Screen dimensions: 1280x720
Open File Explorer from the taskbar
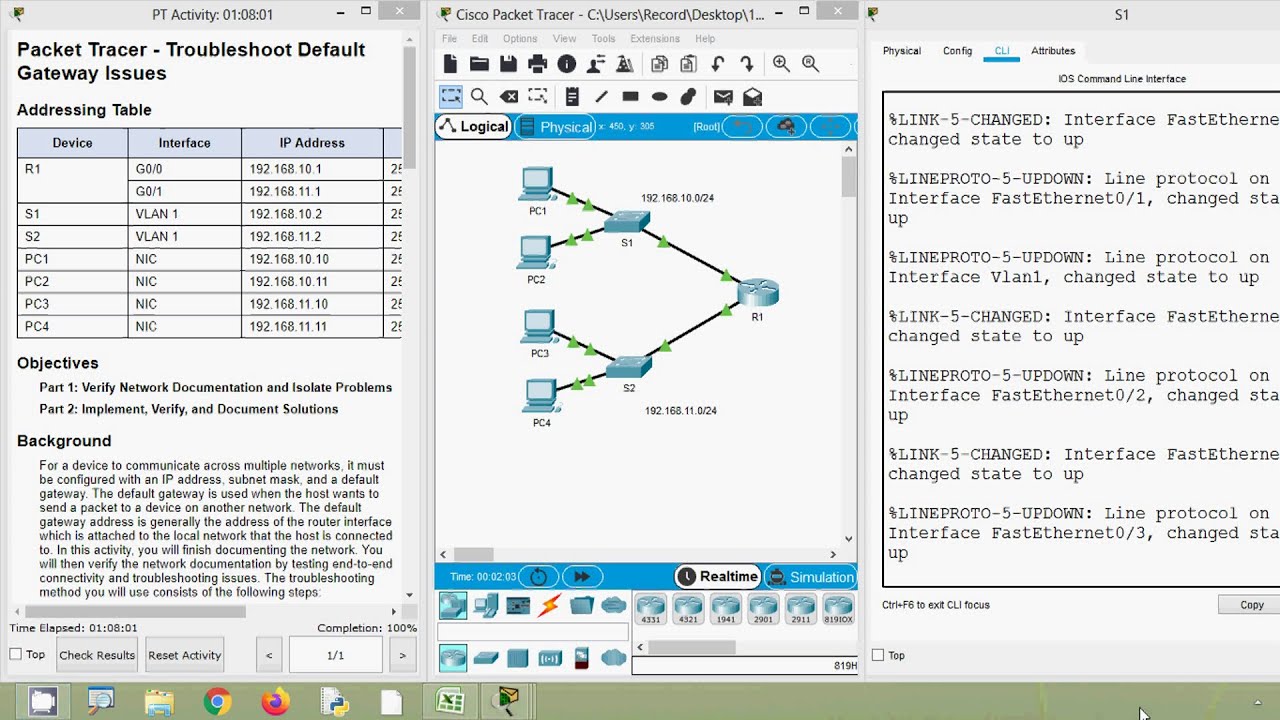159,702
